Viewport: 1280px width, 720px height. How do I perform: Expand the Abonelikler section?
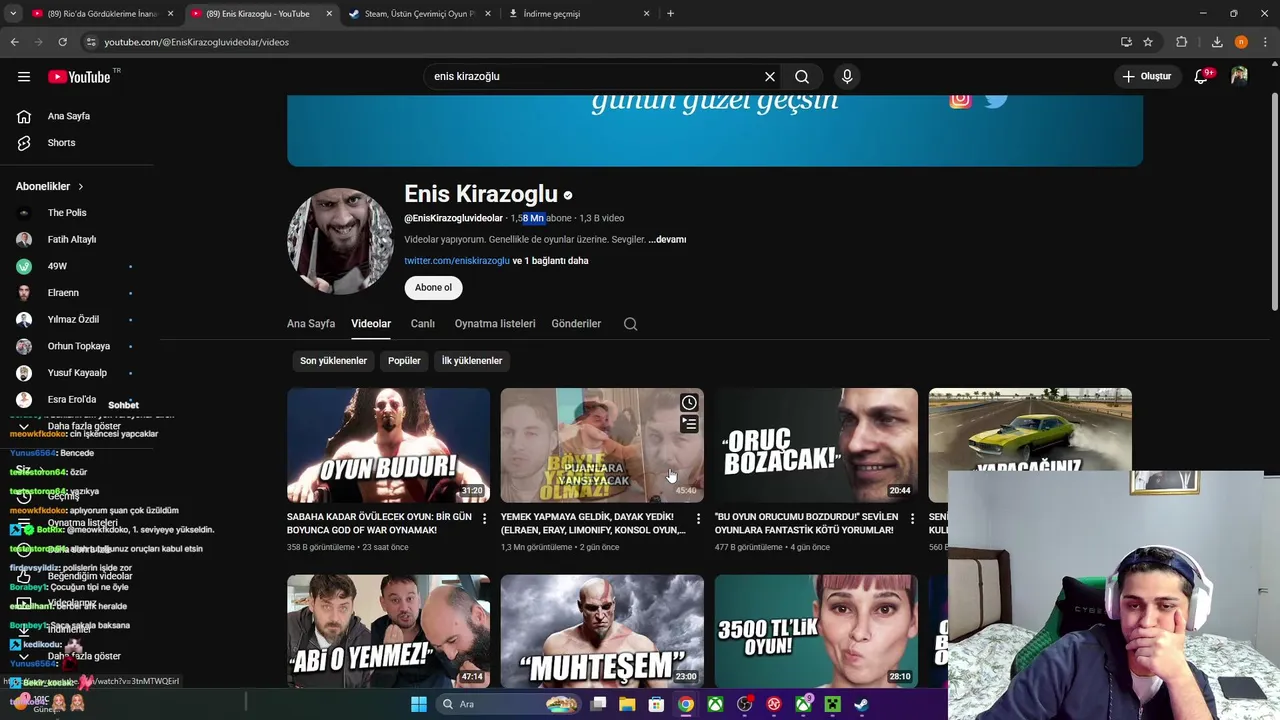(x=50, y=186)
